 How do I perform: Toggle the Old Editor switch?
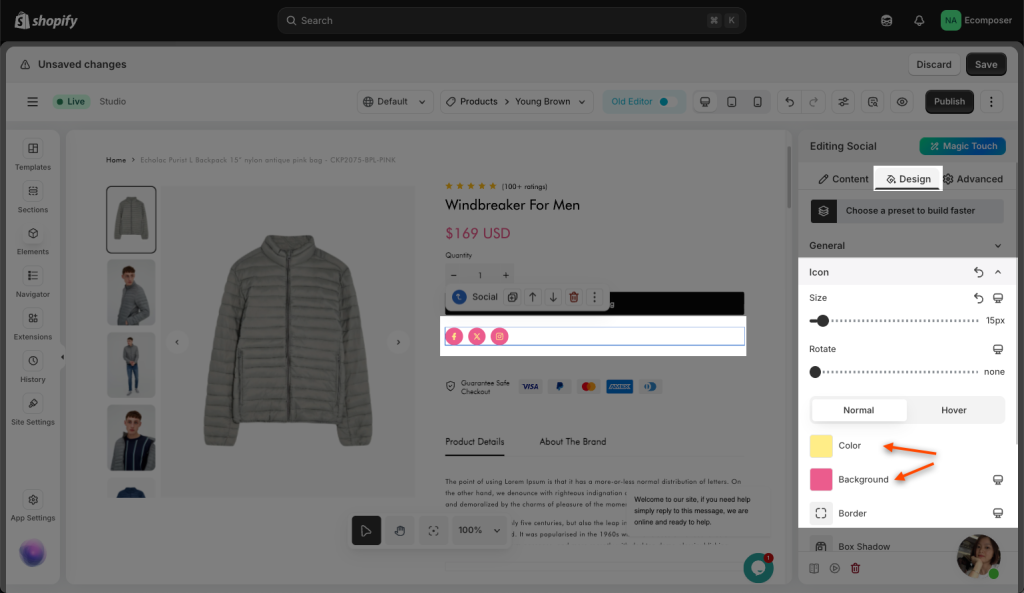click(663, 102)
